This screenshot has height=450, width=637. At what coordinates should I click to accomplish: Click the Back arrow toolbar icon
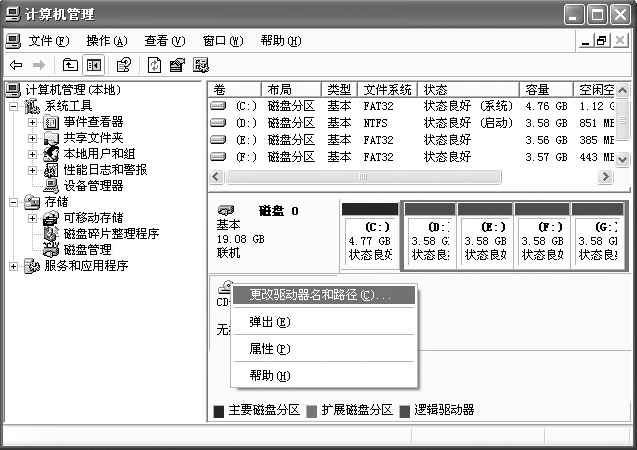pos(16,65)
